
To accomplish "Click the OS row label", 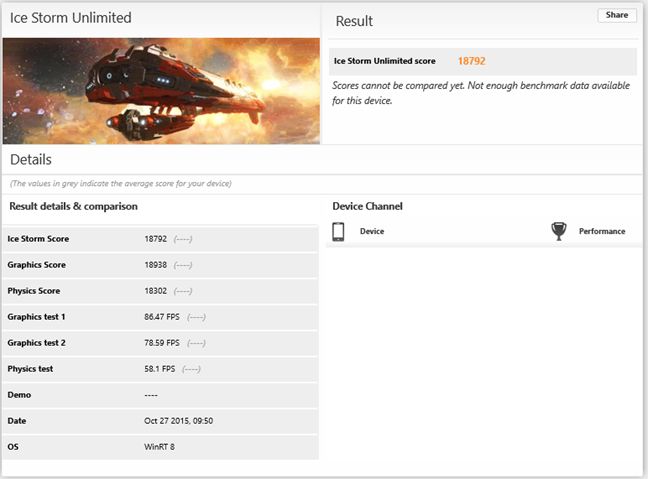I will tap(13, 447).
